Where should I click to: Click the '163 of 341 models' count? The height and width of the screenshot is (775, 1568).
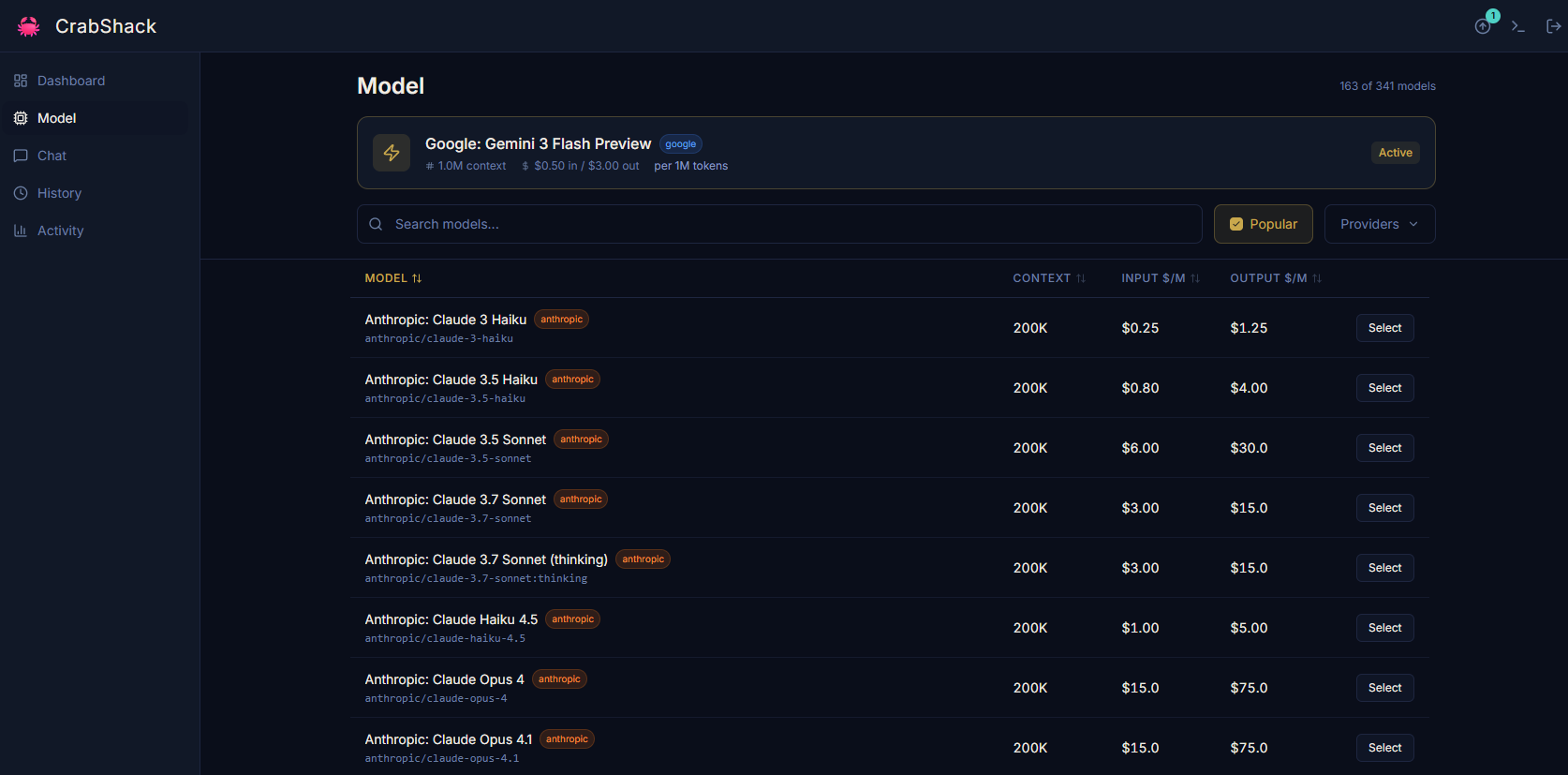point(1387,86)
